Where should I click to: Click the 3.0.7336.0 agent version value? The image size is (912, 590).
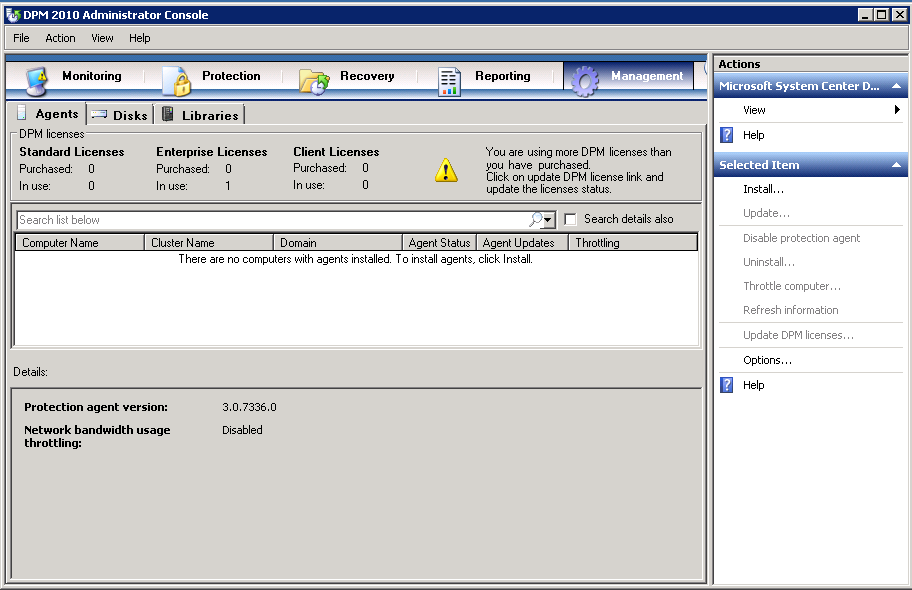(x=249, y=407)
